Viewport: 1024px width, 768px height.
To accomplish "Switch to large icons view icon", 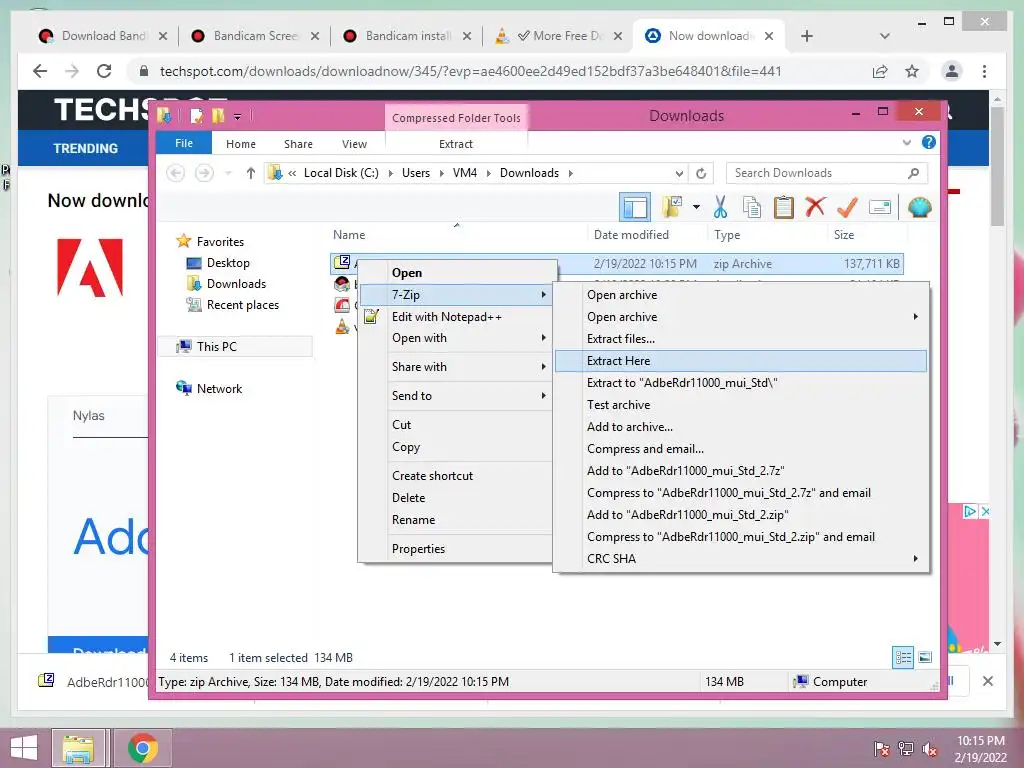I will (x=925, y=657).
